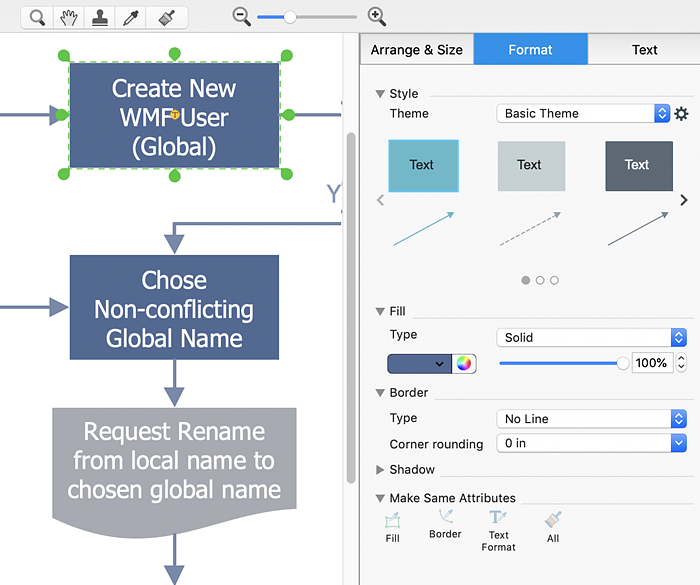Open the Corner rounding dropdown

click(592, 443)
